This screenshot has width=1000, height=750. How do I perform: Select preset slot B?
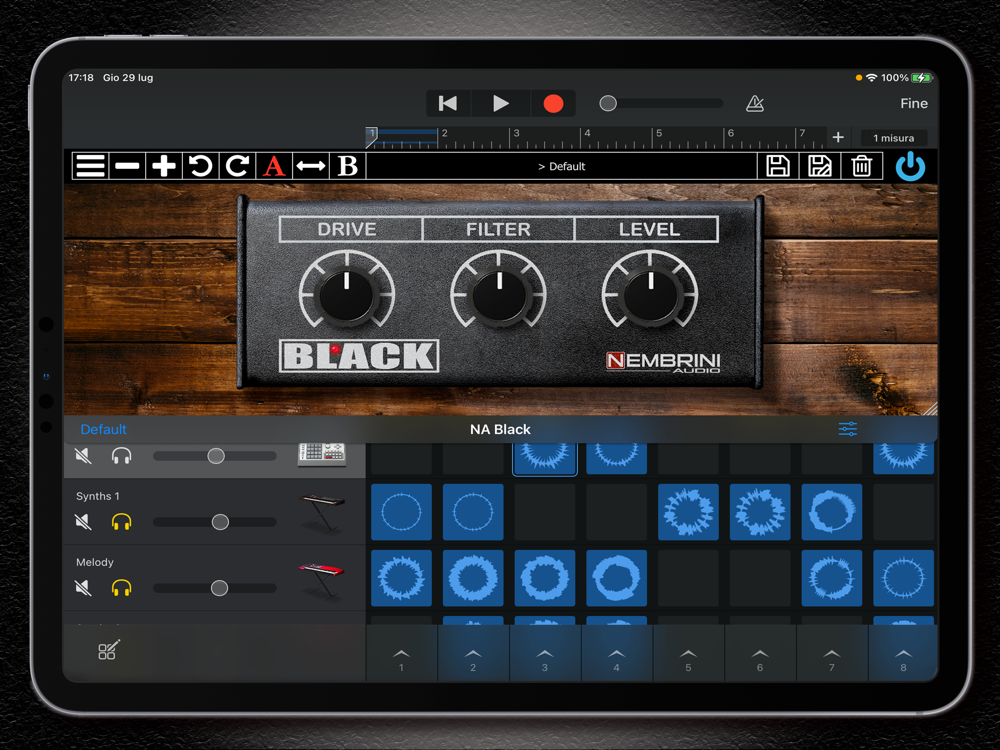(348, 166)
